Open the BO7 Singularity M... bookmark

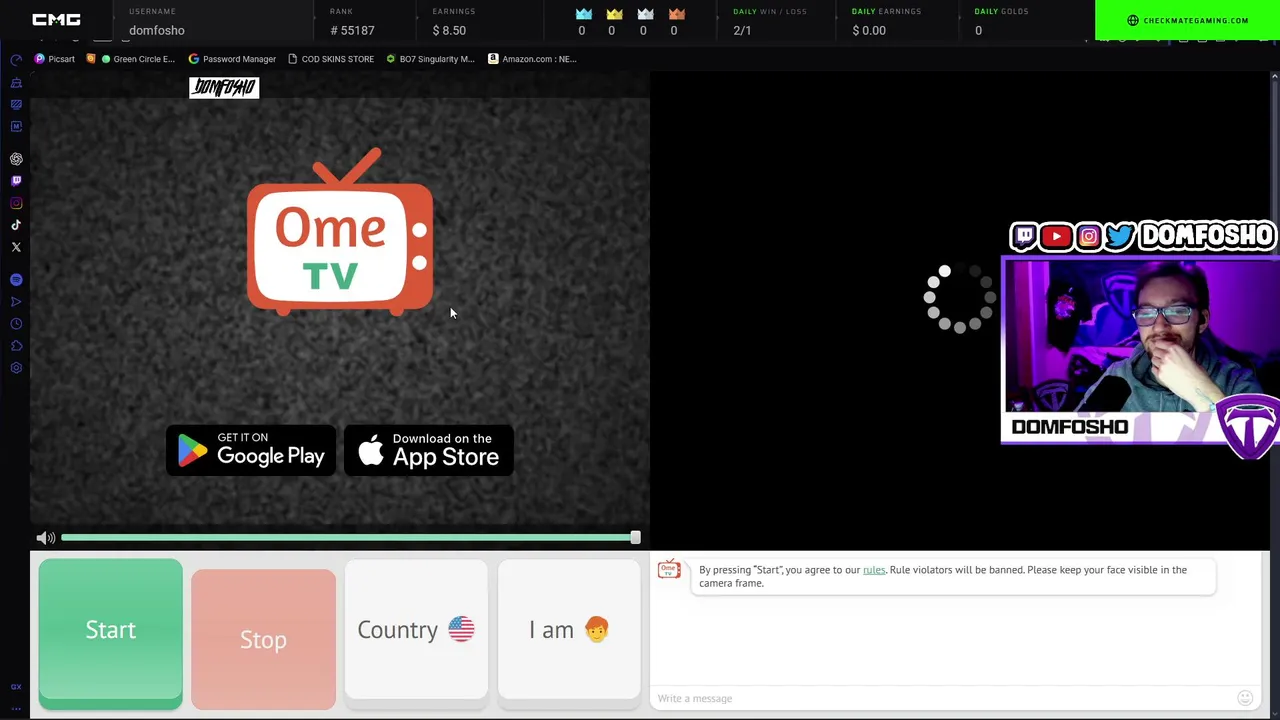click(430, 59)
